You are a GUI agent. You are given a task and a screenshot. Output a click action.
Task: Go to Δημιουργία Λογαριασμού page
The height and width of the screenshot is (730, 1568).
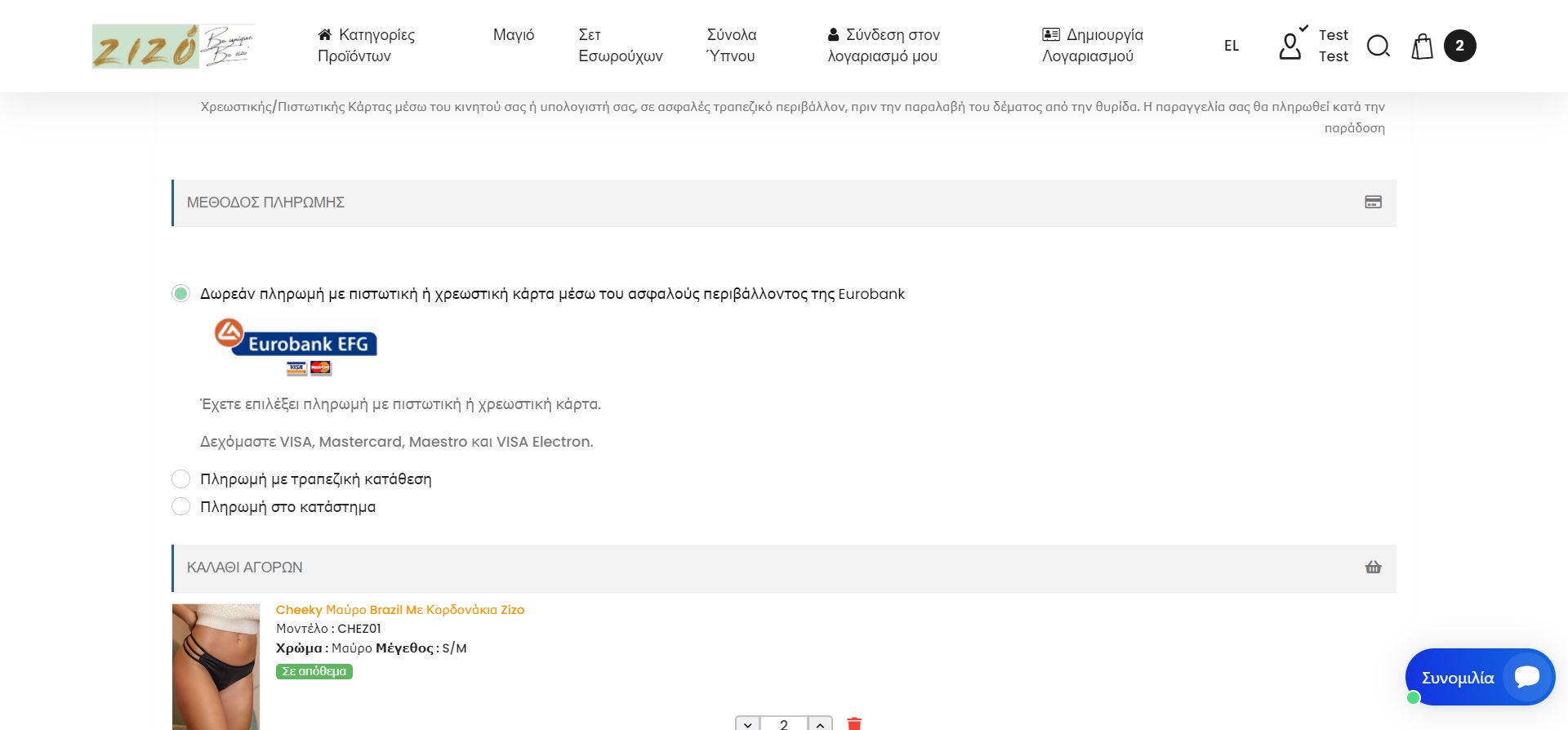(1092, 46)
